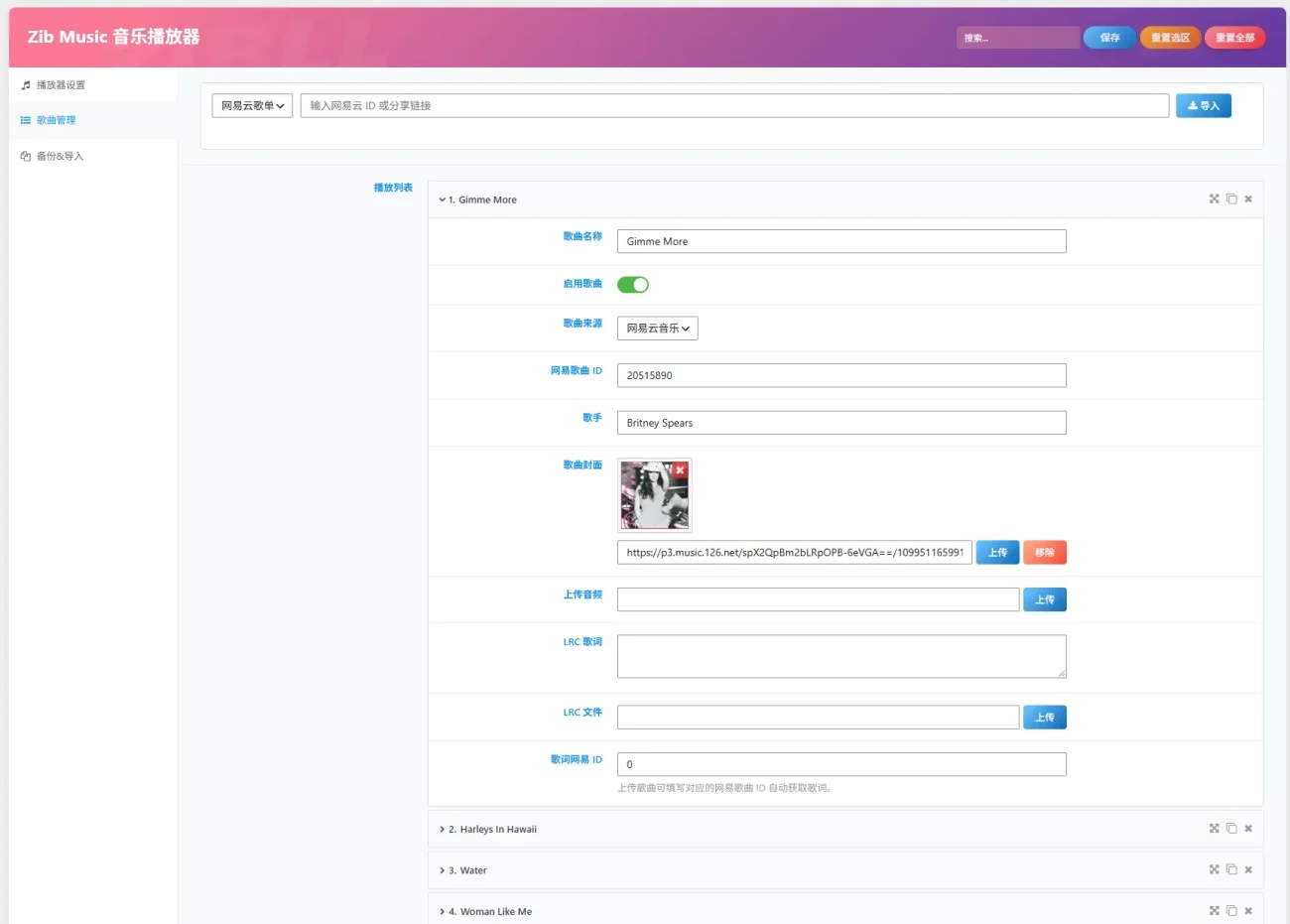Click the 保存 save button

point(1109,38)
